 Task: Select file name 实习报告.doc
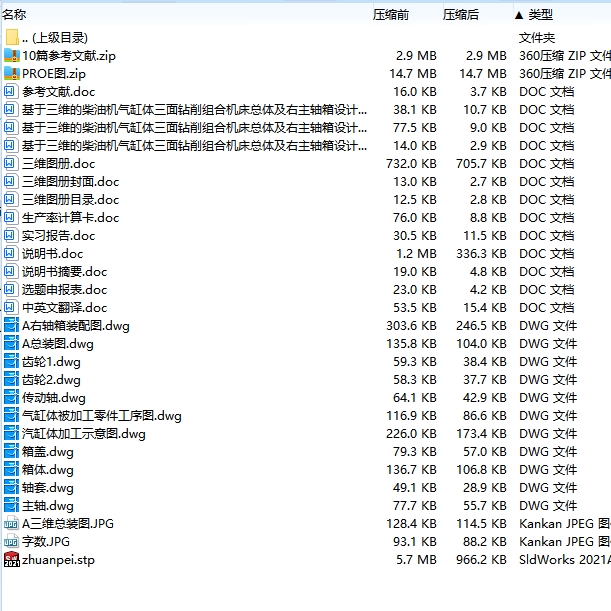pos(58,236)
